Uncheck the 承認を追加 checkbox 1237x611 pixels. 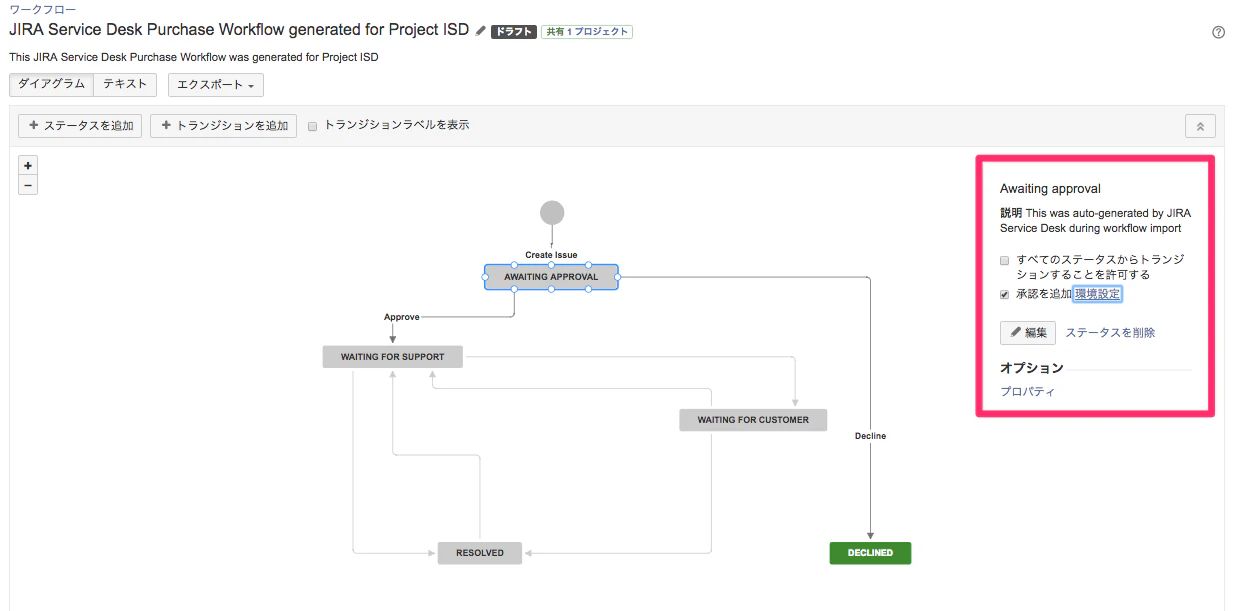(x=1005, y=294)
